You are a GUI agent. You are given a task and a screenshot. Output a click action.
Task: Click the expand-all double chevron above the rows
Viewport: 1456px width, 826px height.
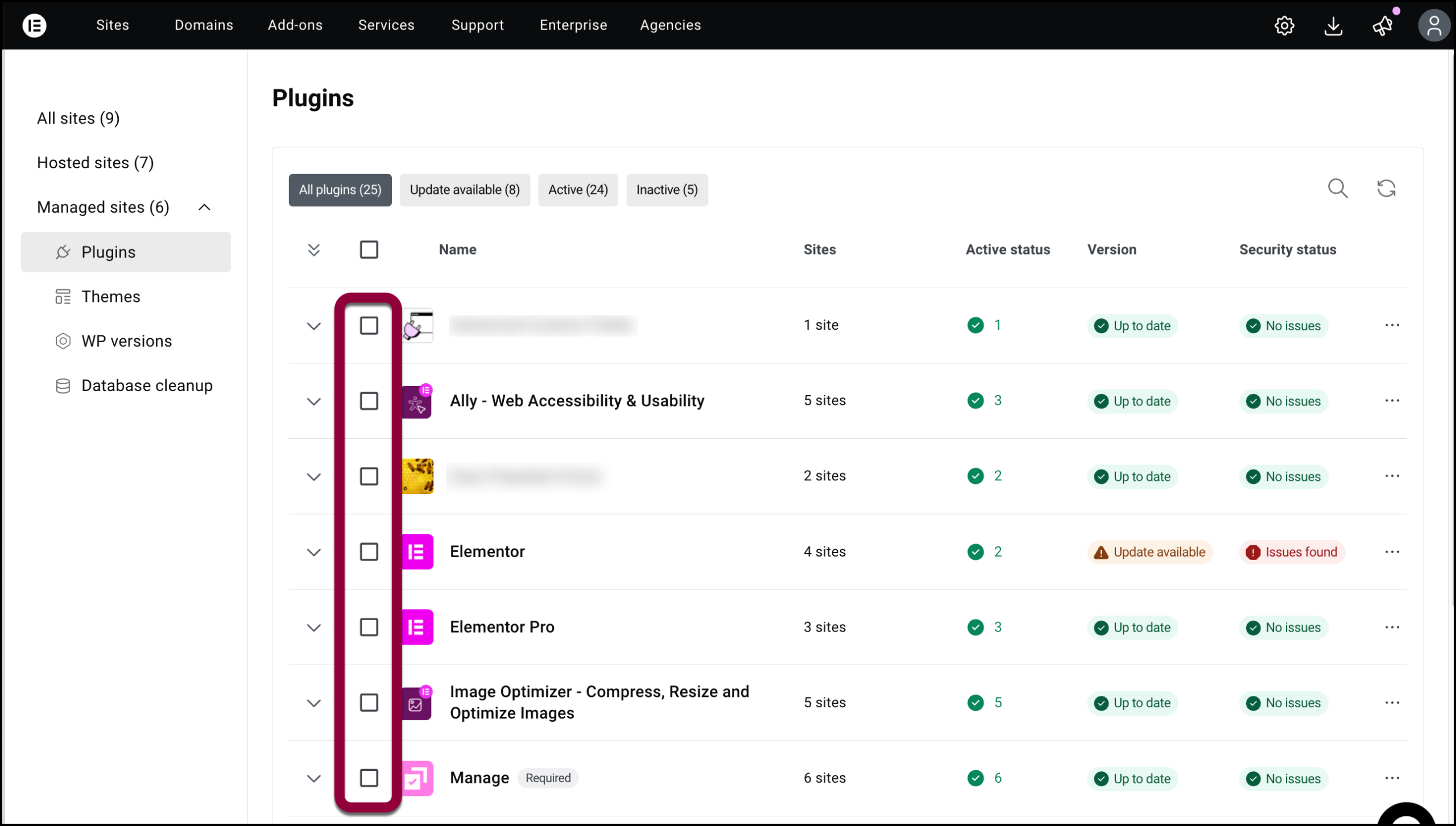tap(315, 250)
